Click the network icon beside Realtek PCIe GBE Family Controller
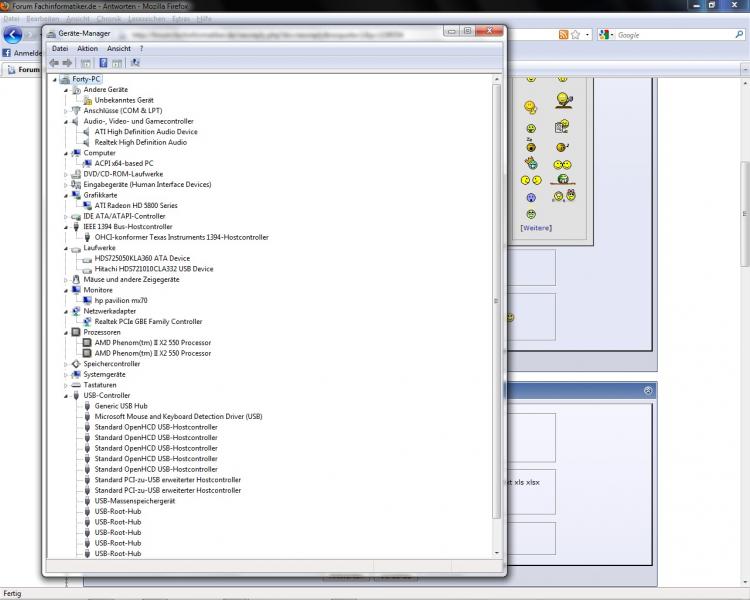The width and height of the screenshot is (750, 600). pyautogui.click(x=88, y=322)
